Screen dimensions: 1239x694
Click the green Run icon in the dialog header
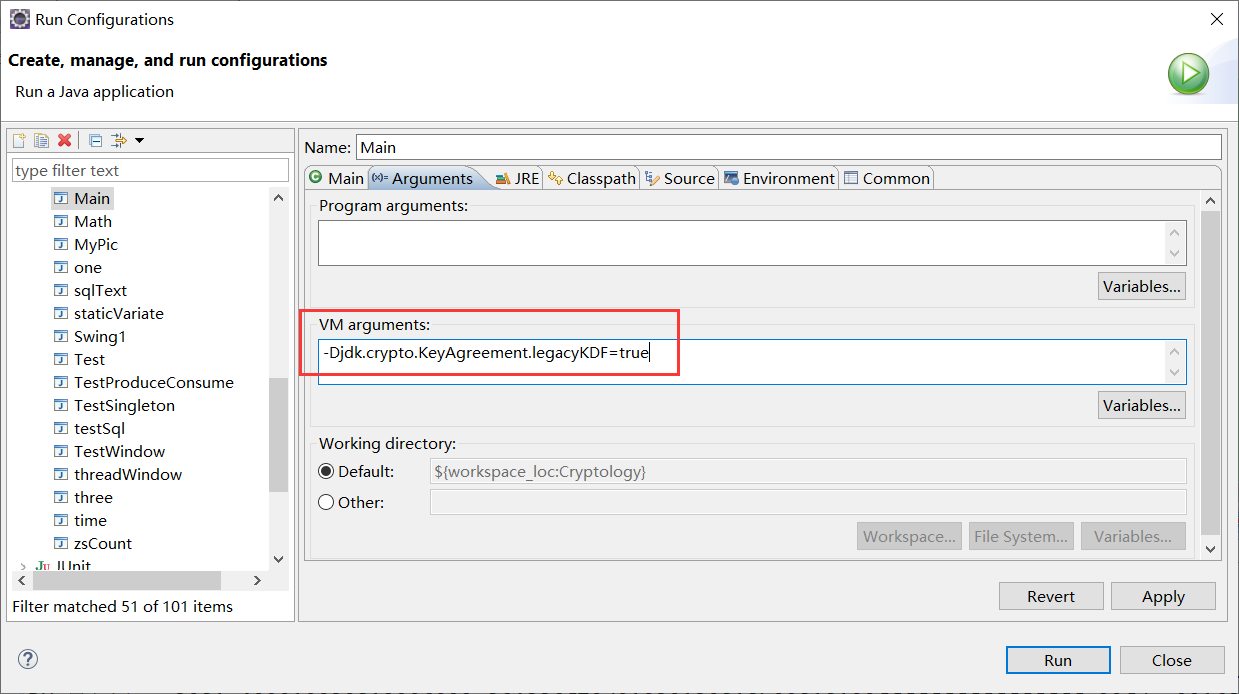coord(1188,74)
